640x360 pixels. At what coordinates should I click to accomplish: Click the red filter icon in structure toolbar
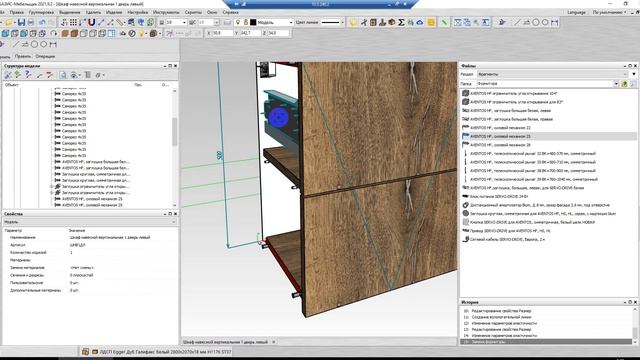tap(49, 75)
